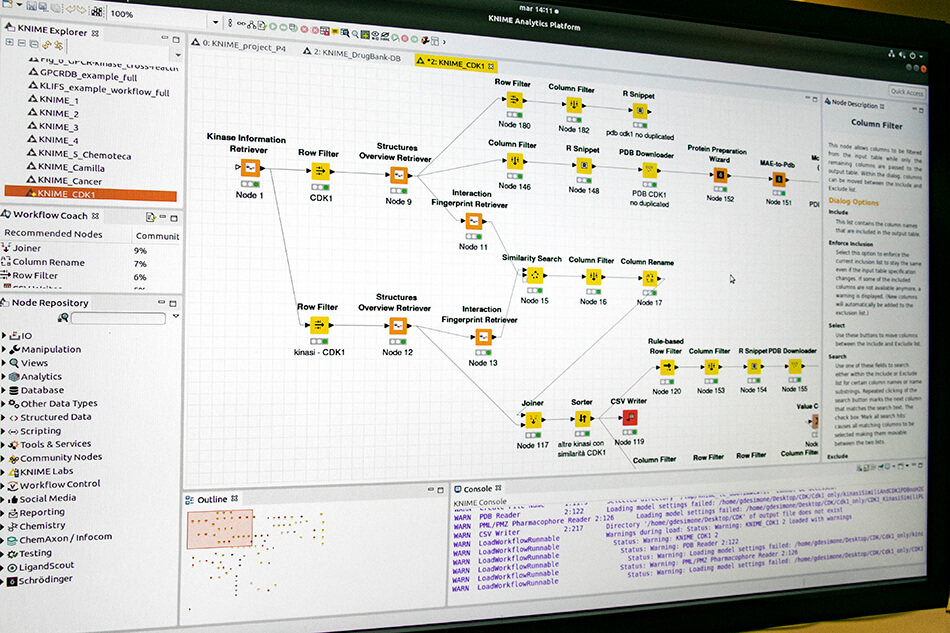This screenshot has width=950, height=633.
Task: Click the highlighted viewport in the Outline
Action: 220,529
